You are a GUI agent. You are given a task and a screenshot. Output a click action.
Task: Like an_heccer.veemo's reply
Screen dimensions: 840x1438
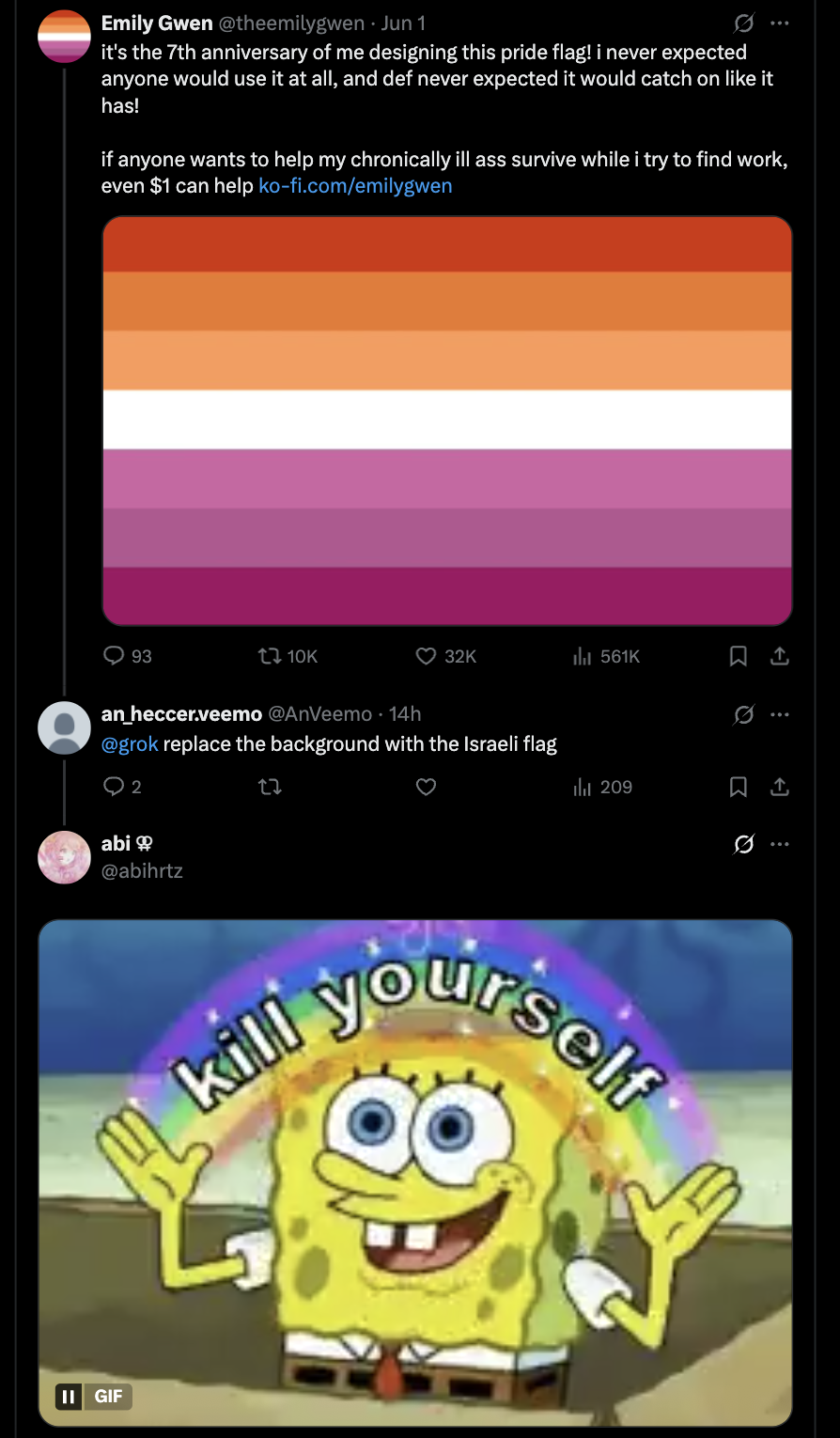(427, 787)
